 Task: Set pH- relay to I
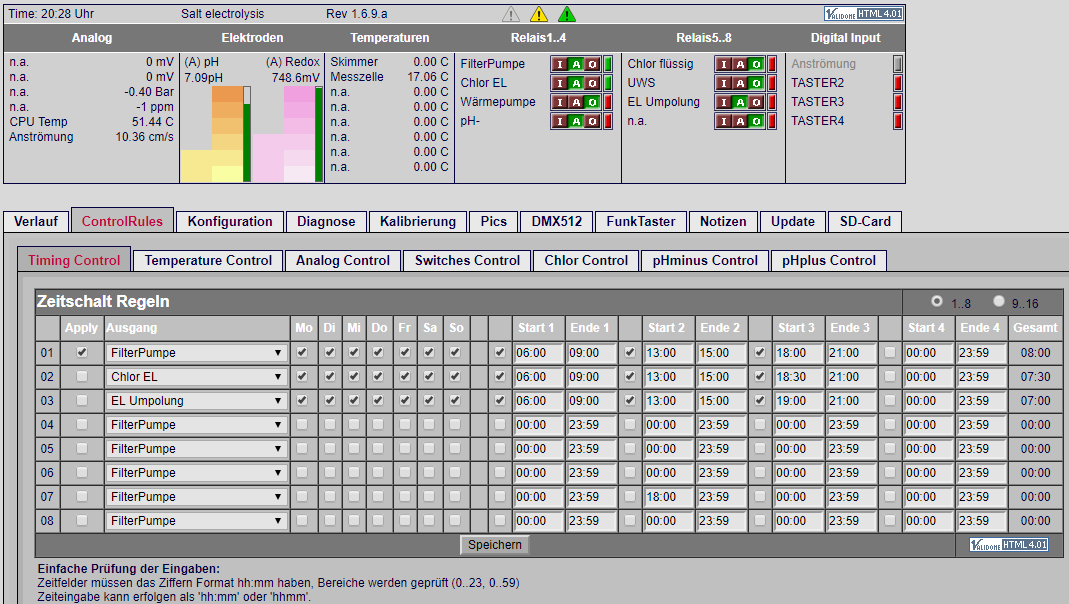tap(560, 121)
